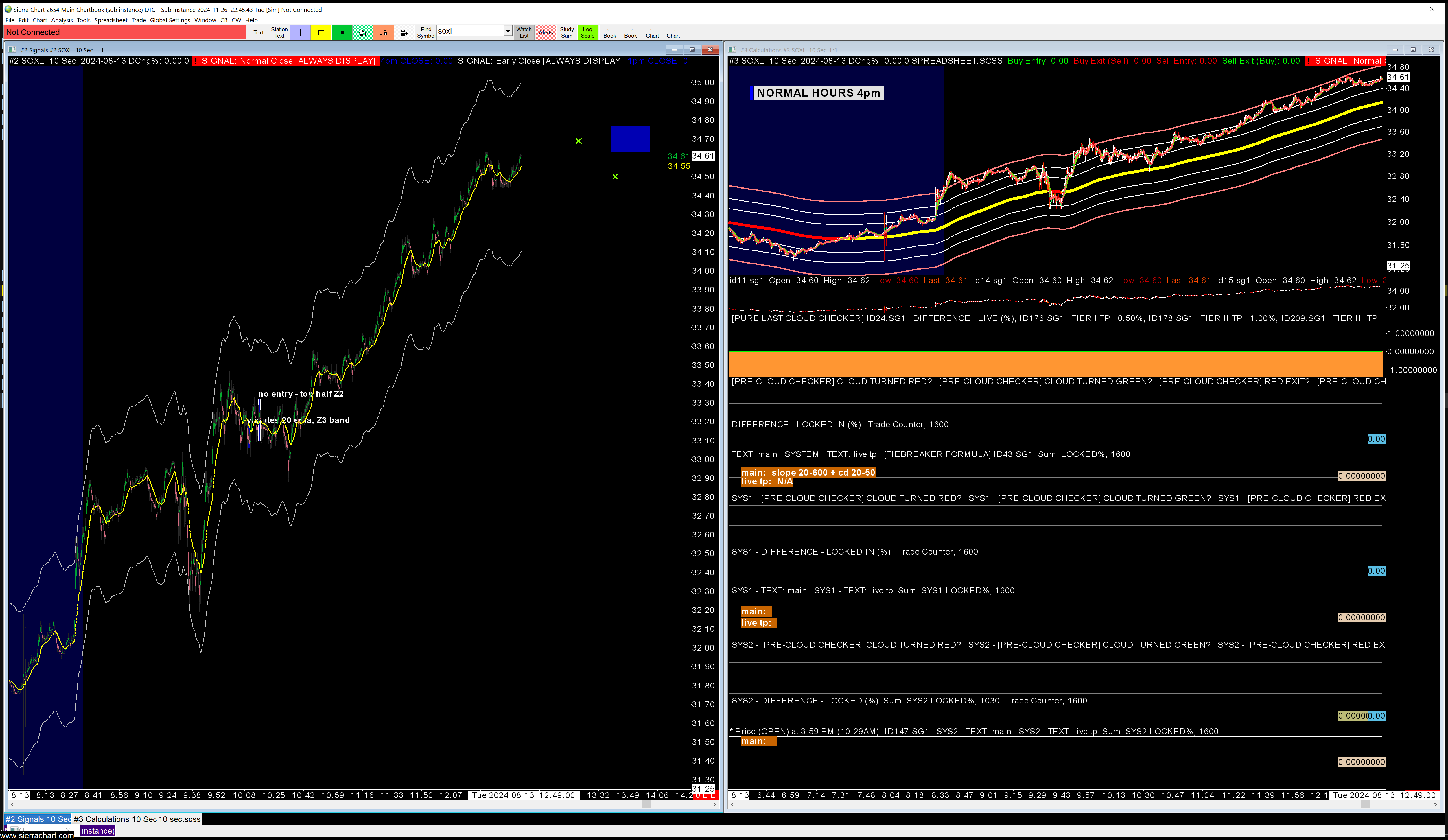
Task: Click the add-study grid icon
Action: 404,33
